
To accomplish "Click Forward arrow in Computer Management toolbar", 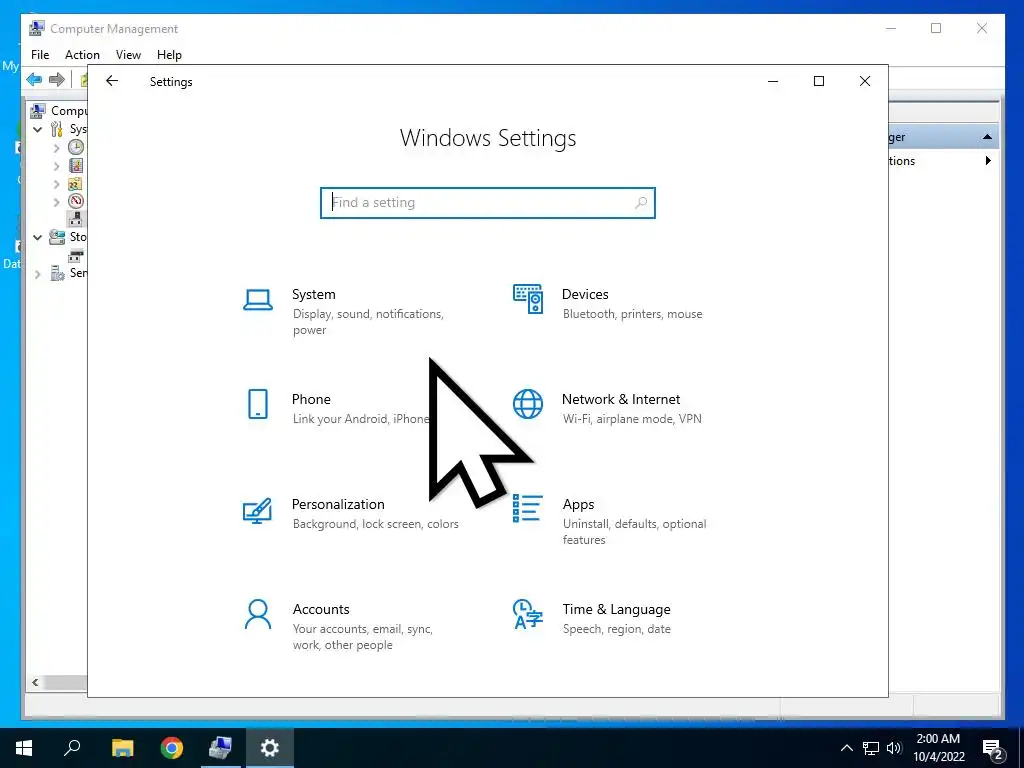I will (x=57, y=80).
